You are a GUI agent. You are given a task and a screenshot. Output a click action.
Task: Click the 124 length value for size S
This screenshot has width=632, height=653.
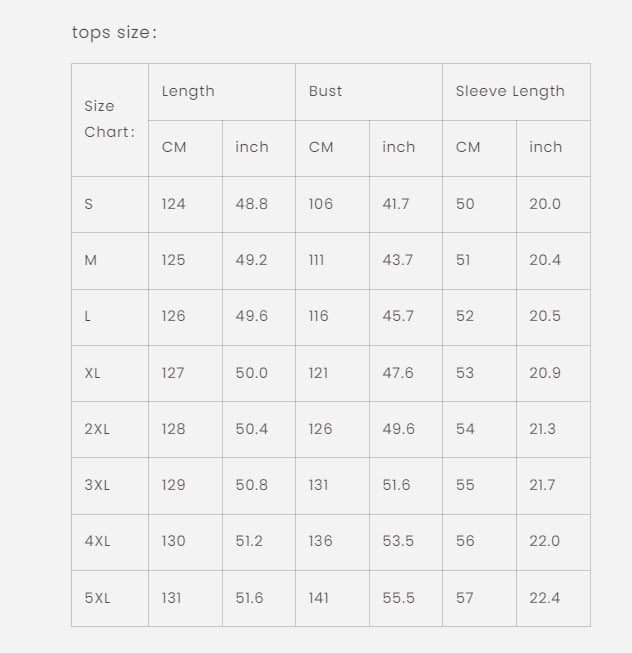point(173,204)
